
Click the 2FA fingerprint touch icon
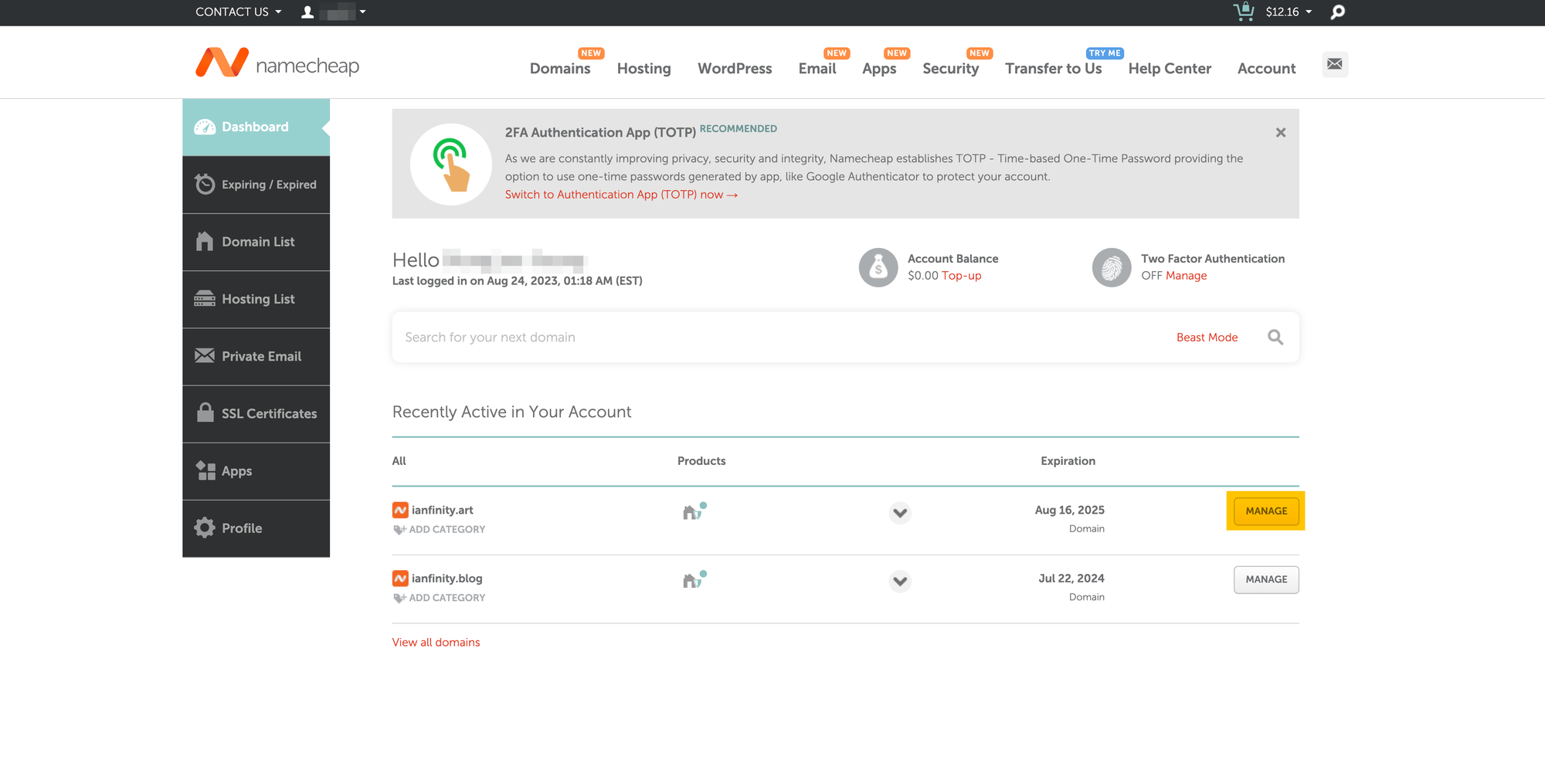click(x=451, y=164)
